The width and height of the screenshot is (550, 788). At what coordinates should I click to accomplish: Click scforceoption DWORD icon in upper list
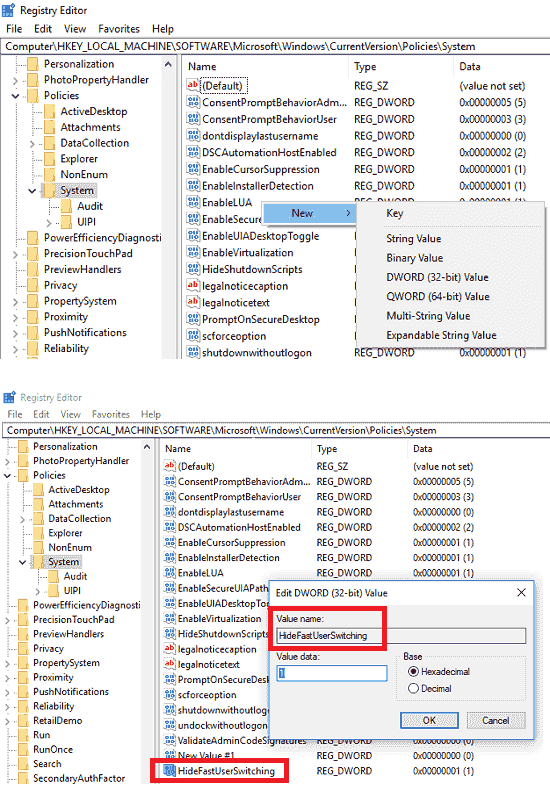coord(193,336)
